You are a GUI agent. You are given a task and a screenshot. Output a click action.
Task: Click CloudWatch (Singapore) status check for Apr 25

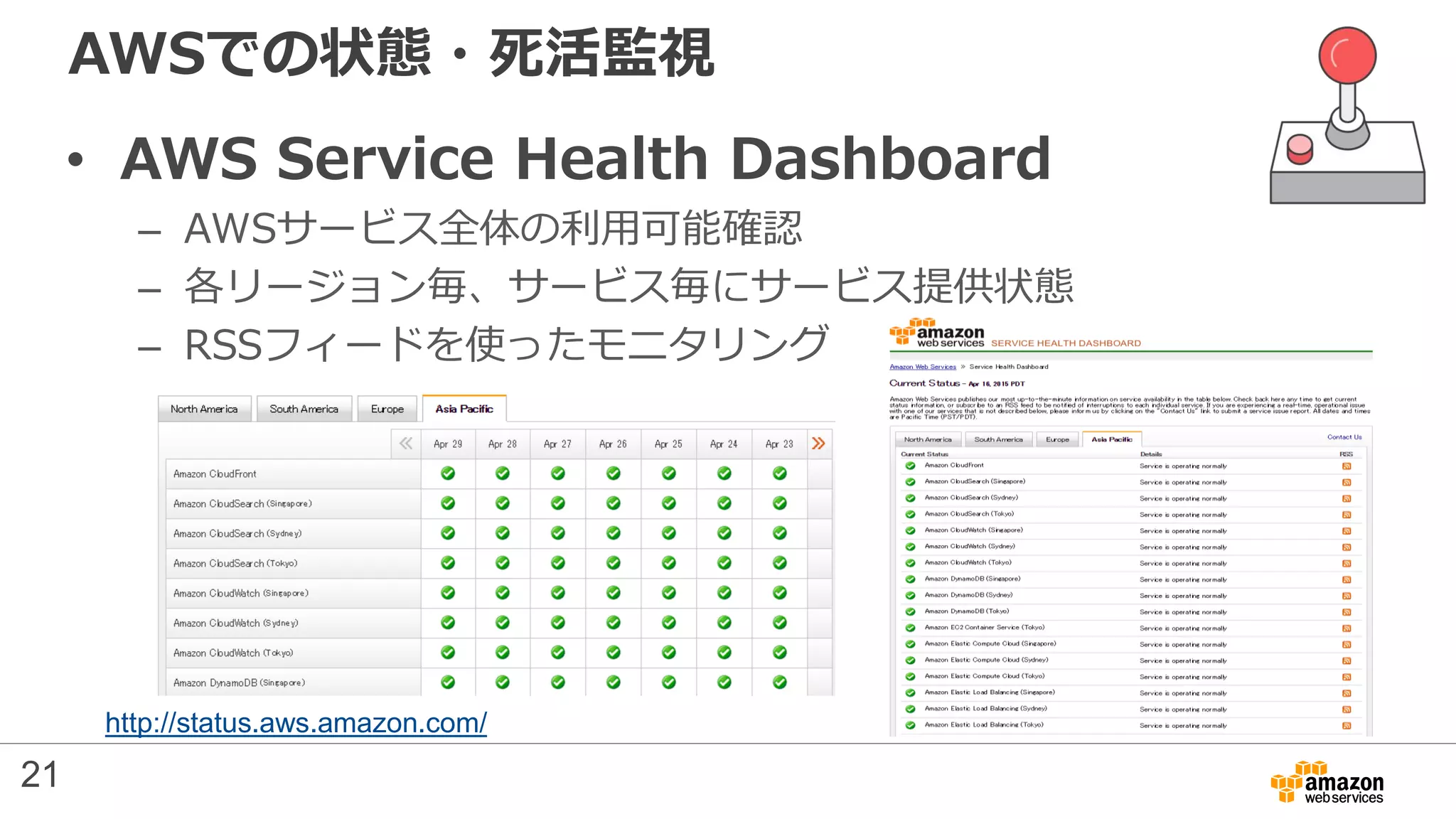pos(669,593)
